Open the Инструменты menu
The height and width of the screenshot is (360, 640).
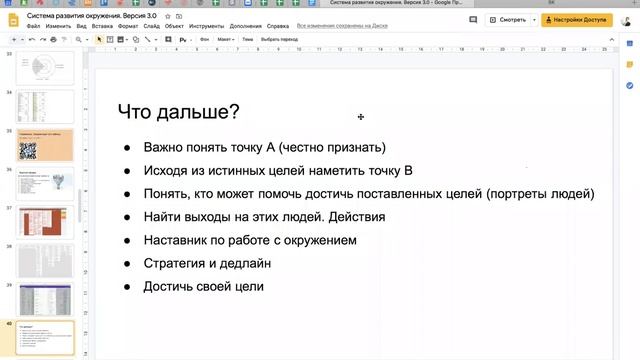click(207, 26)
